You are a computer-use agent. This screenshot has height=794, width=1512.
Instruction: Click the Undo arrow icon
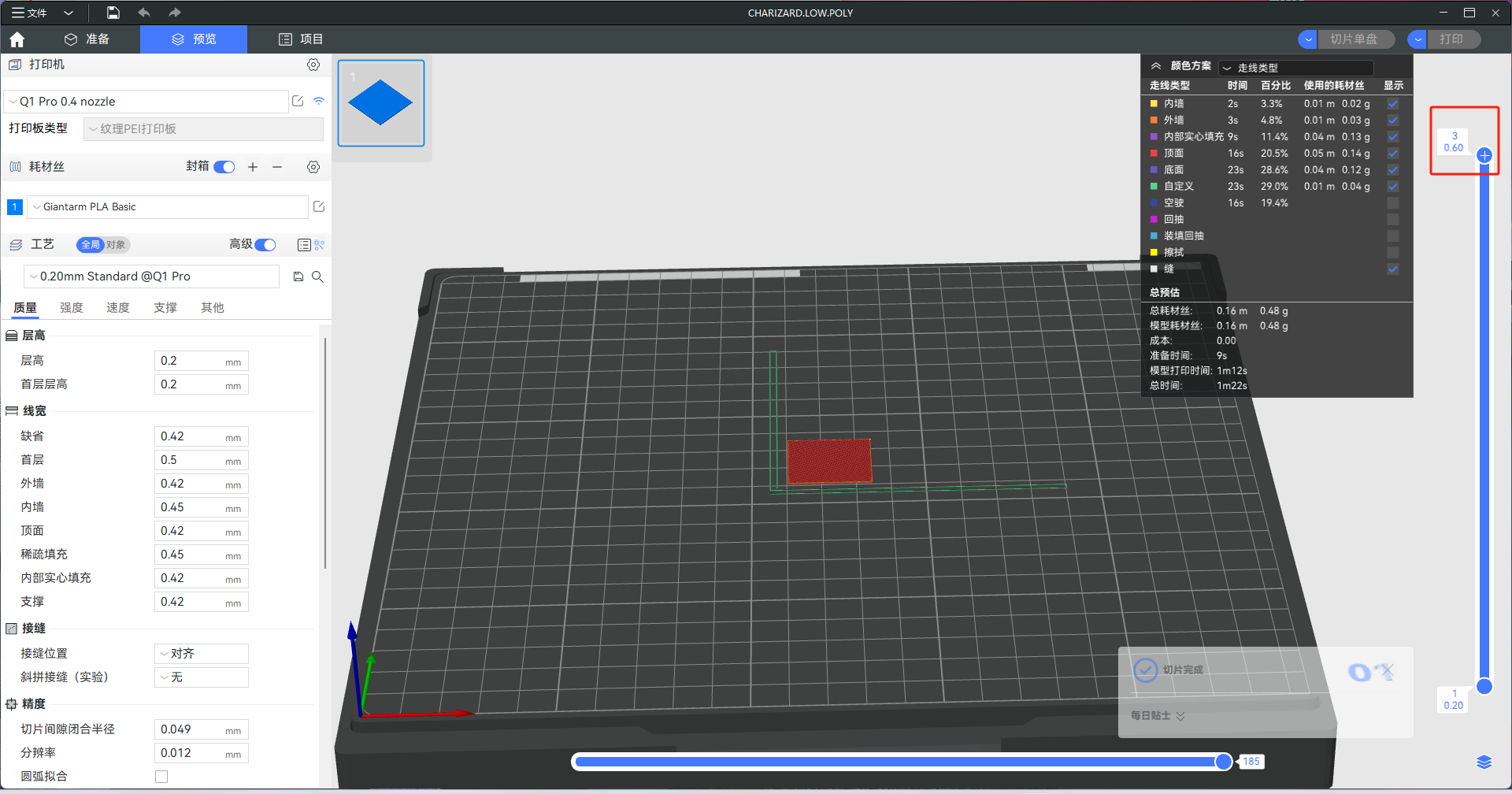(143, 13)
